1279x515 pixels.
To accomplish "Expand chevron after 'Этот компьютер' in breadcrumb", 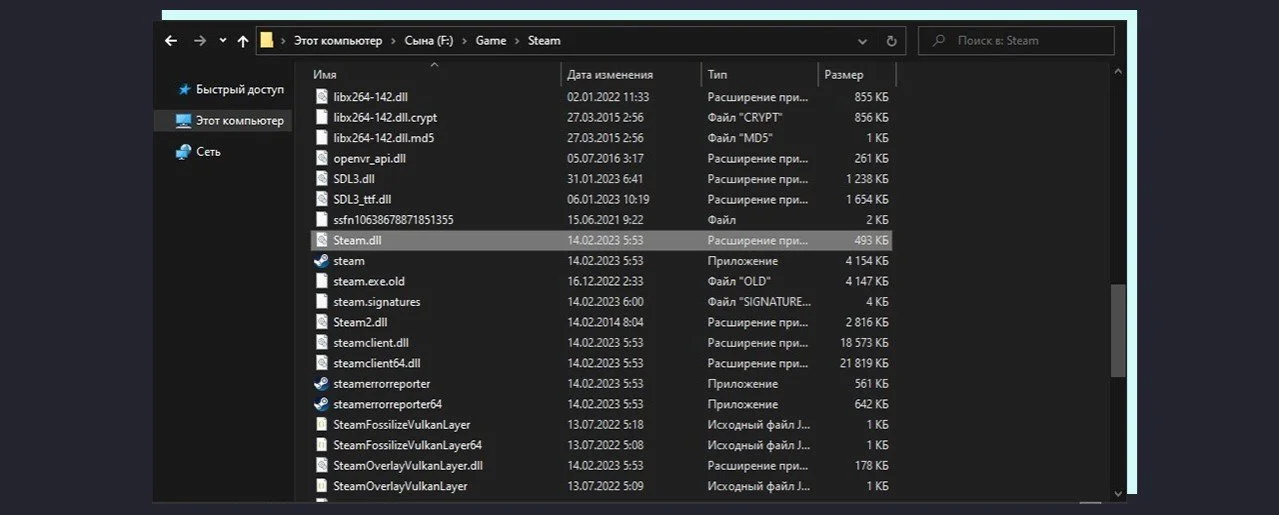I will click(x=393, y=41).
